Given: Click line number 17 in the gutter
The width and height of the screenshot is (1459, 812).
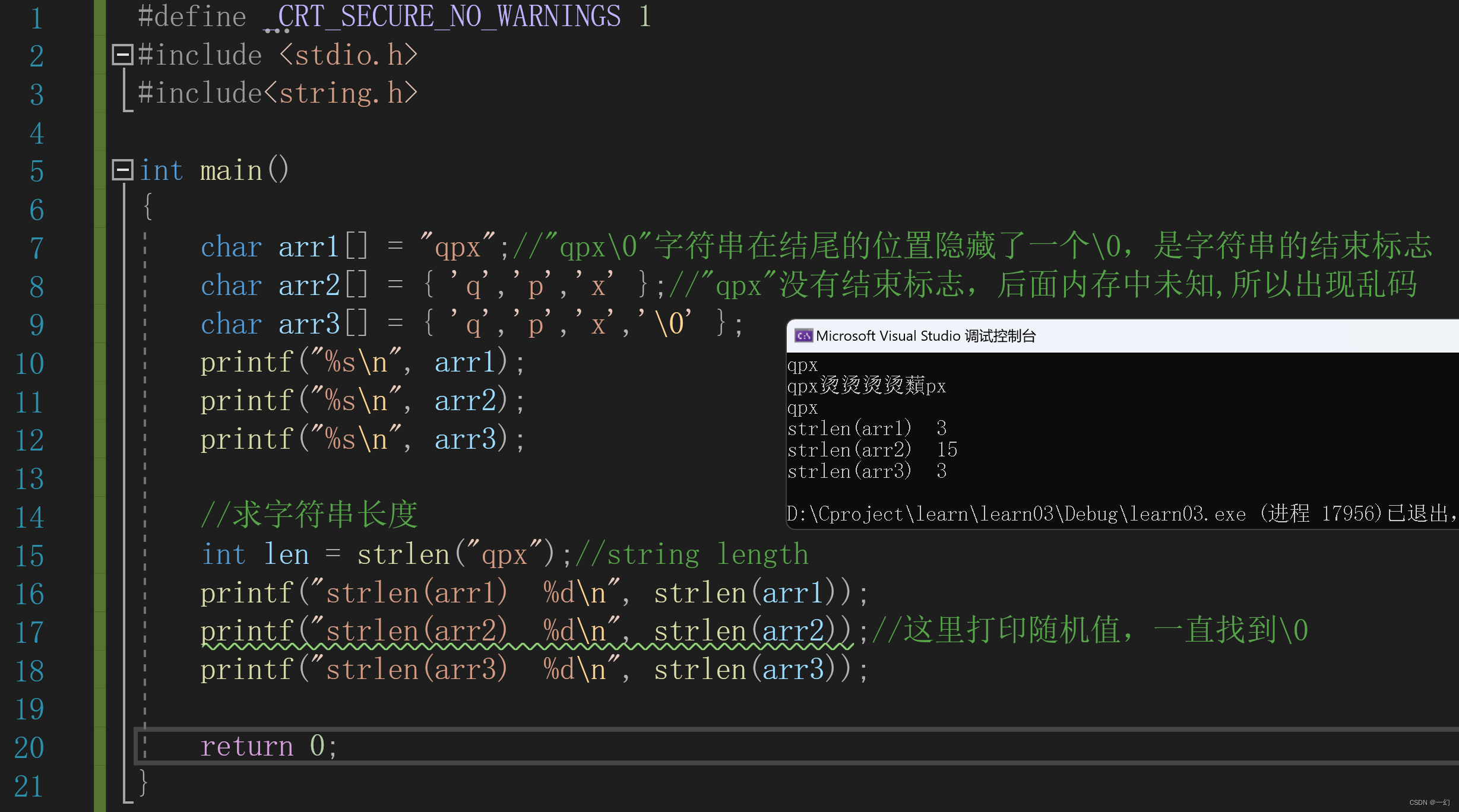Looking at the screenshot, I should coord(30,632).
